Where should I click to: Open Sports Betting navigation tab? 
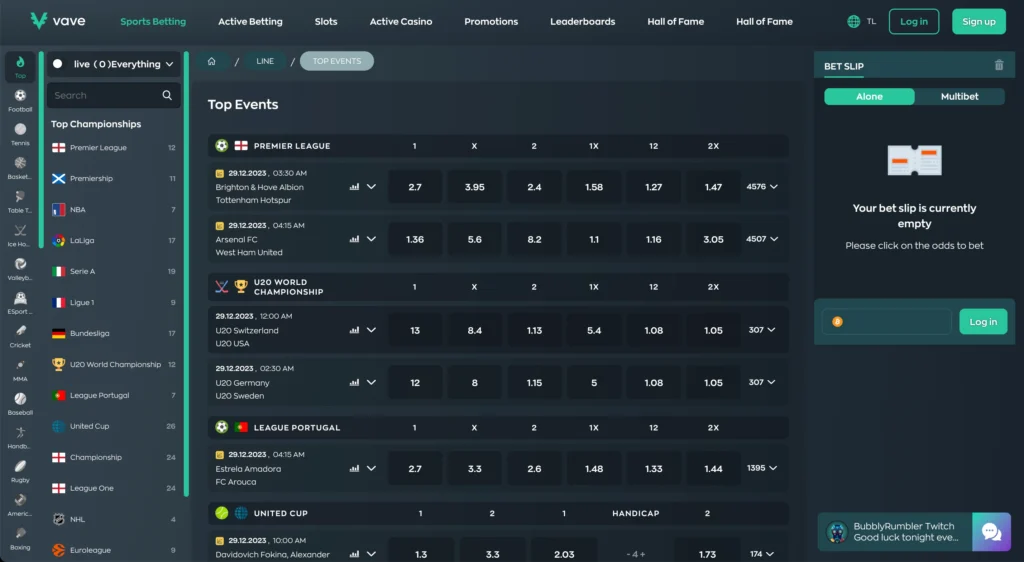(x=153, y=22)
